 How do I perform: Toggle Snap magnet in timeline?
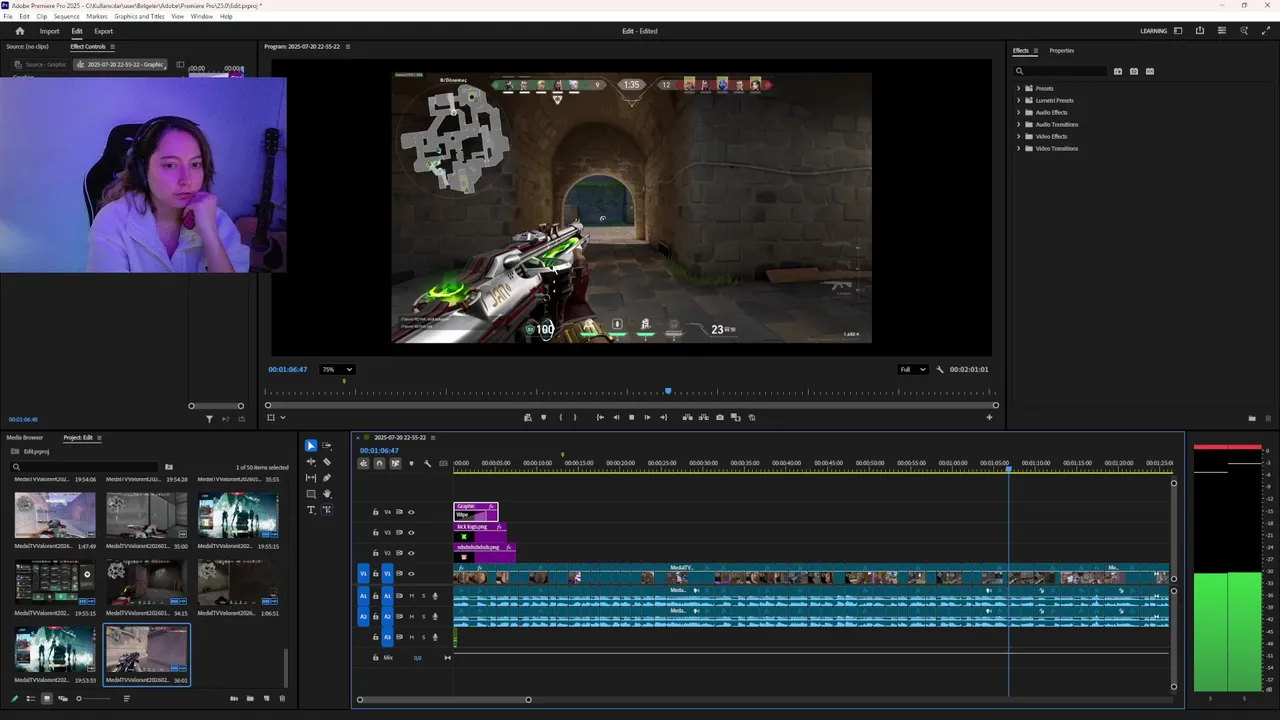coord(379,463)
